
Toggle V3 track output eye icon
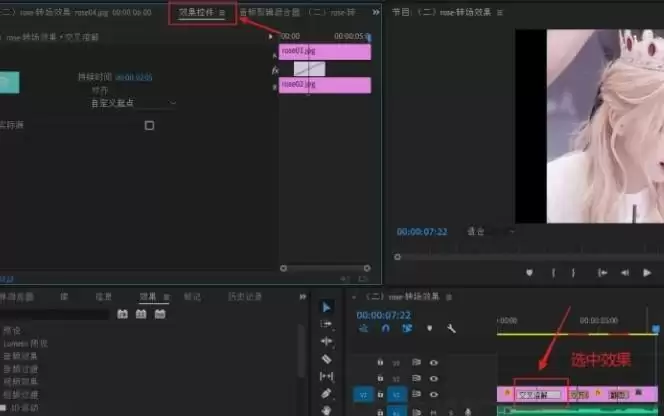[x=434, y=362]
